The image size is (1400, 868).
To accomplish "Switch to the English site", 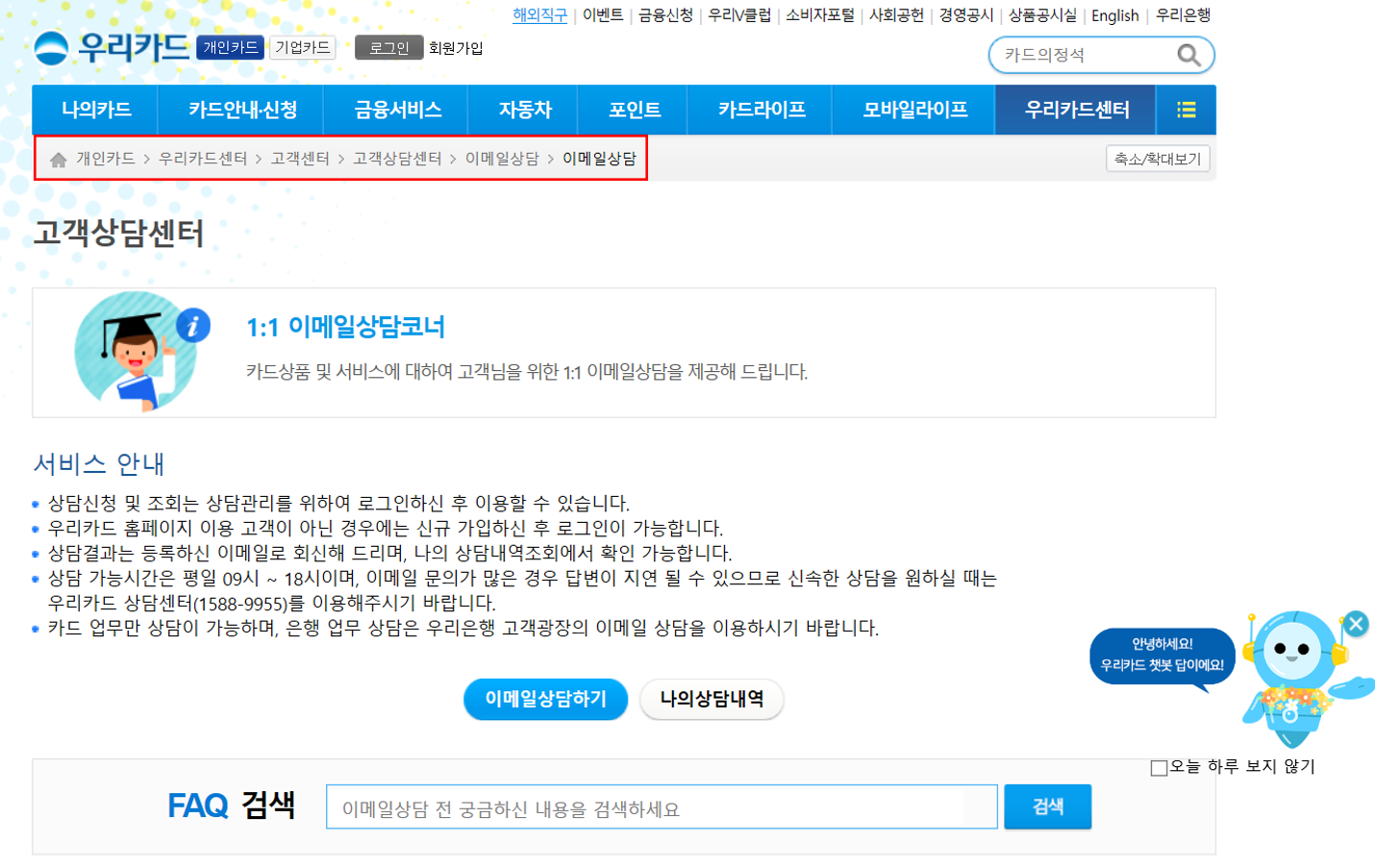I will click(x=1114, y=15).
